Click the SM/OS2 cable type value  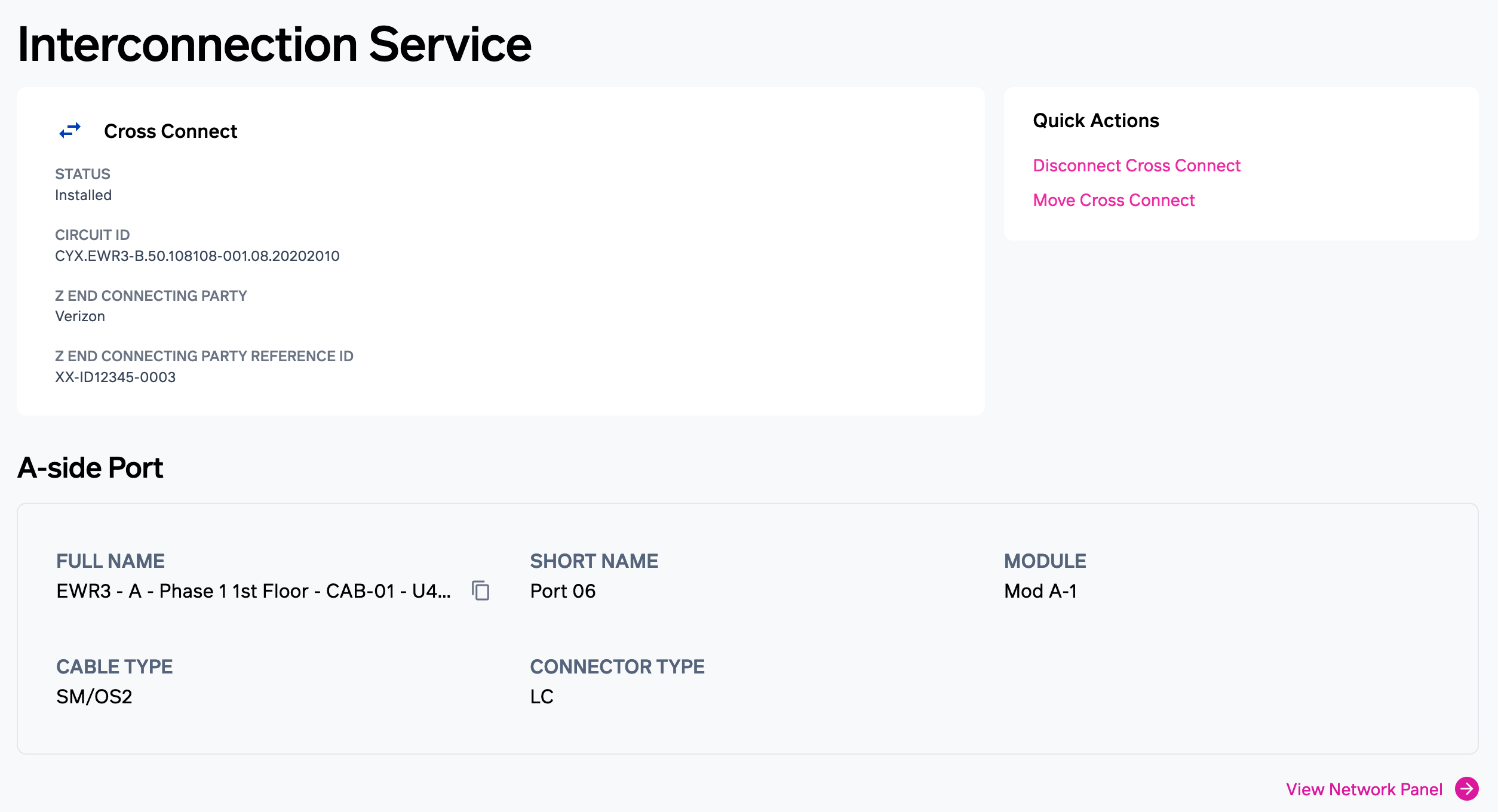pyautogui.click(x=94, y=697)
